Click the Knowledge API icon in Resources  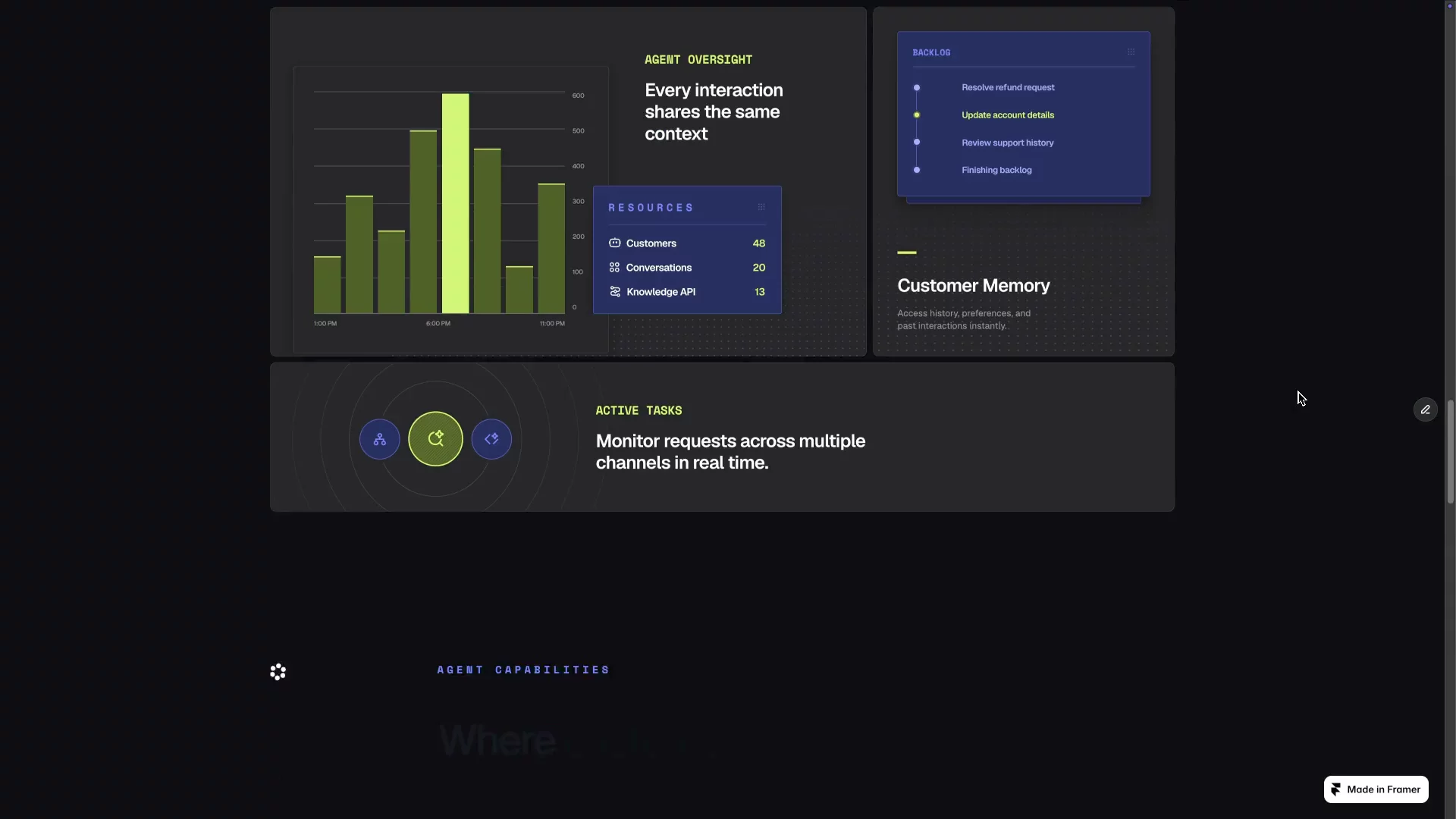615,292
